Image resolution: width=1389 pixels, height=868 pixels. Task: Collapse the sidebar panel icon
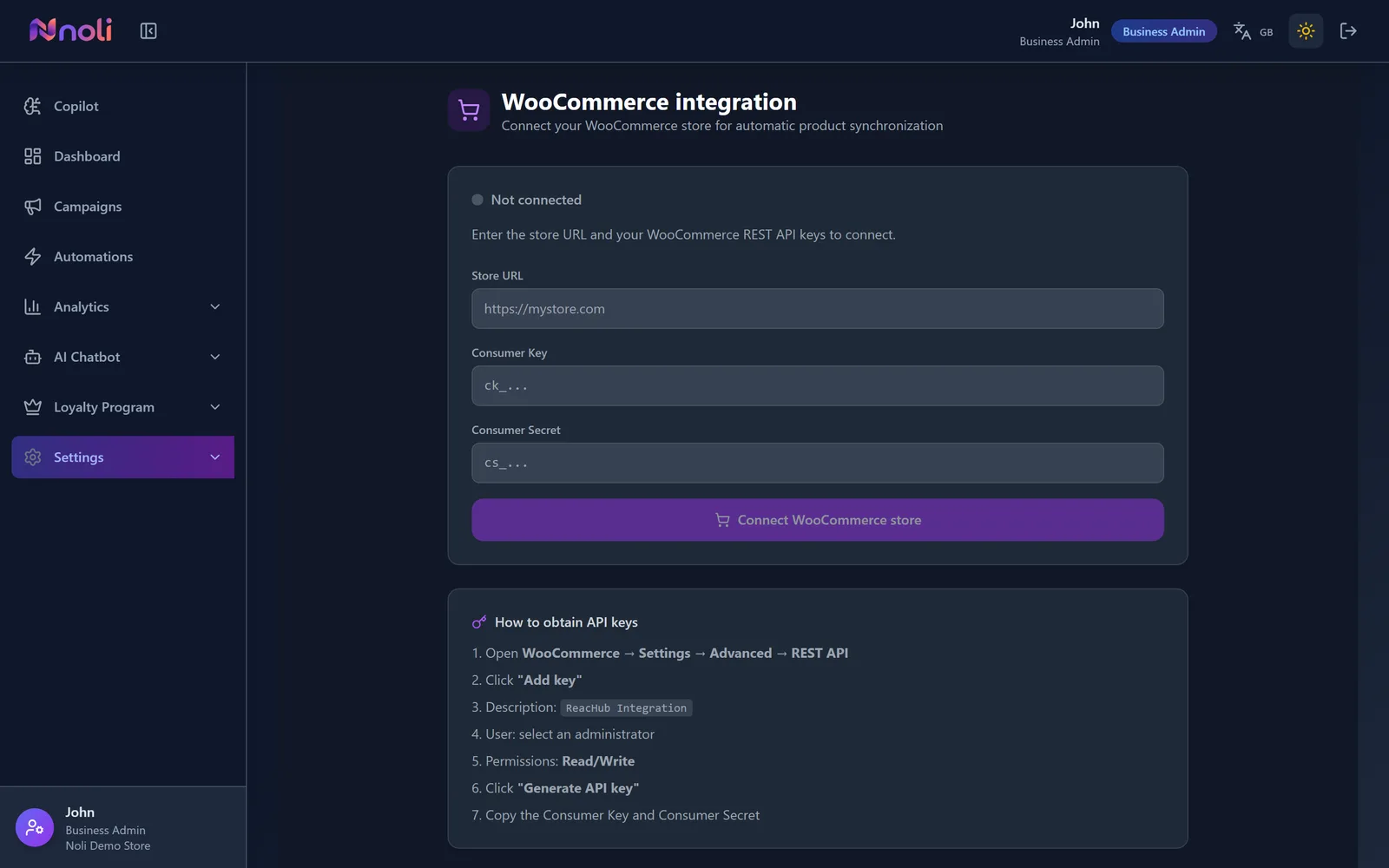(x=148, y=31)
